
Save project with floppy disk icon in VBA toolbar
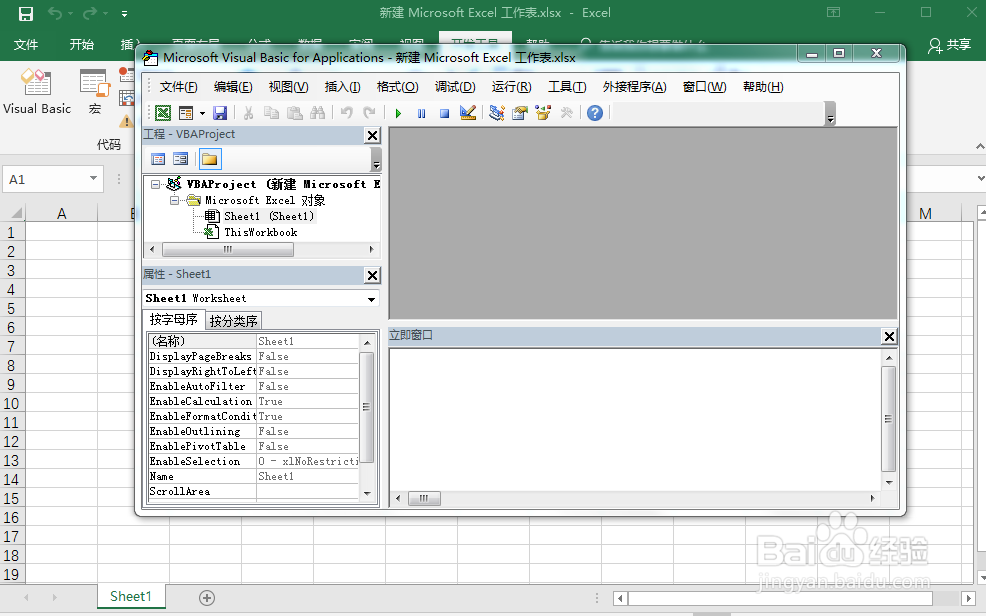(x=219, y=113)
